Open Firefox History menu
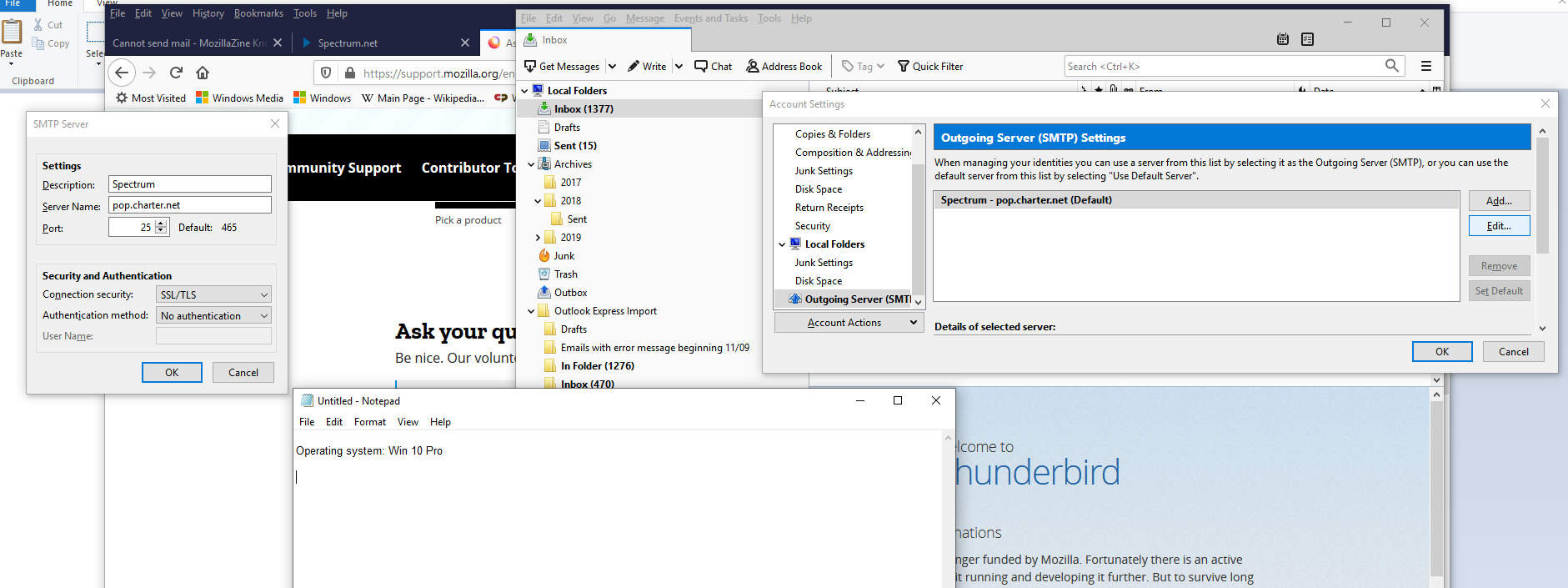Viewport: 1568px width, 588px height. pos(208,13)
